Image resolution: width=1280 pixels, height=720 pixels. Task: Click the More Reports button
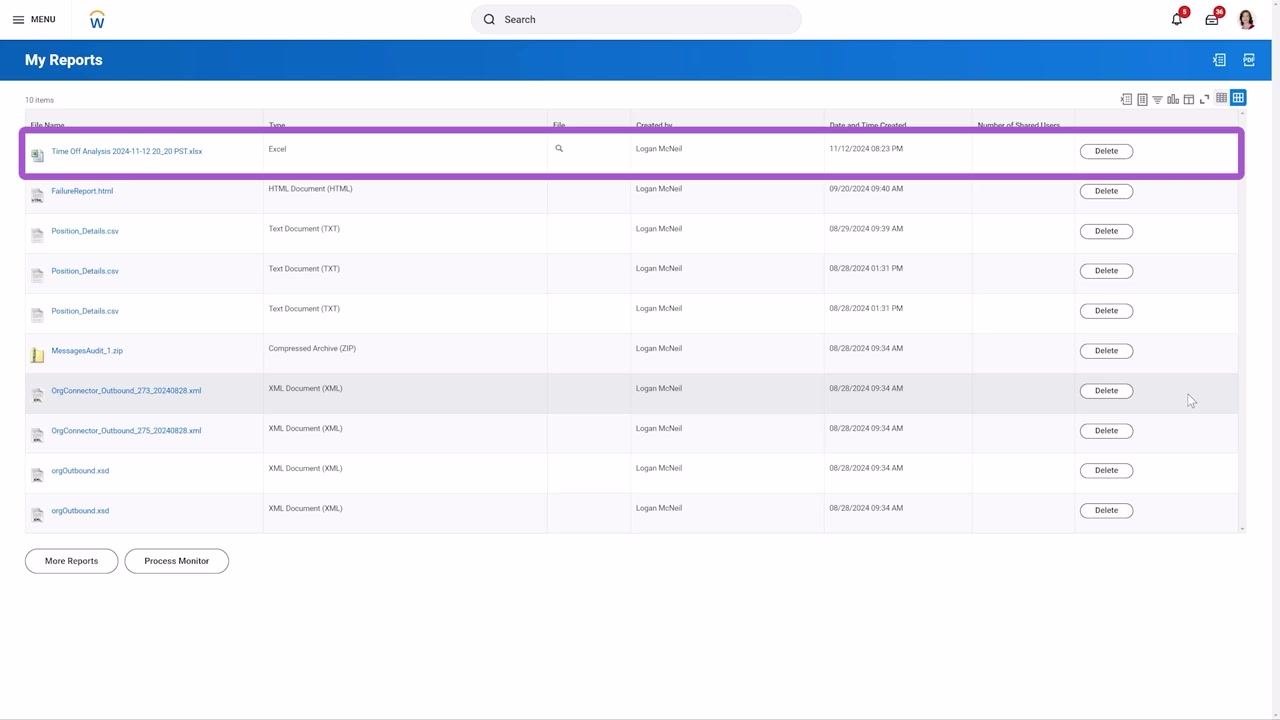[71, 561]
